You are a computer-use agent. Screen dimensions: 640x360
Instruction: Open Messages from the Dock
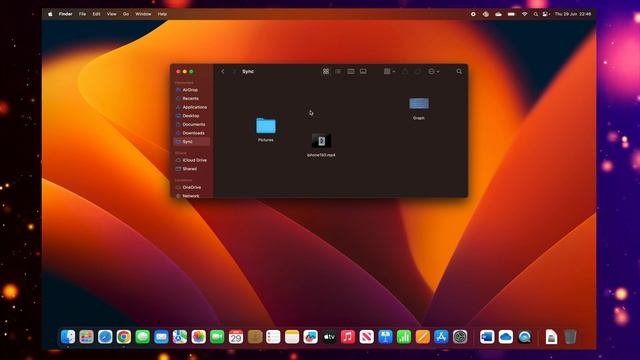pyautogui.click(x=142, y=337)
